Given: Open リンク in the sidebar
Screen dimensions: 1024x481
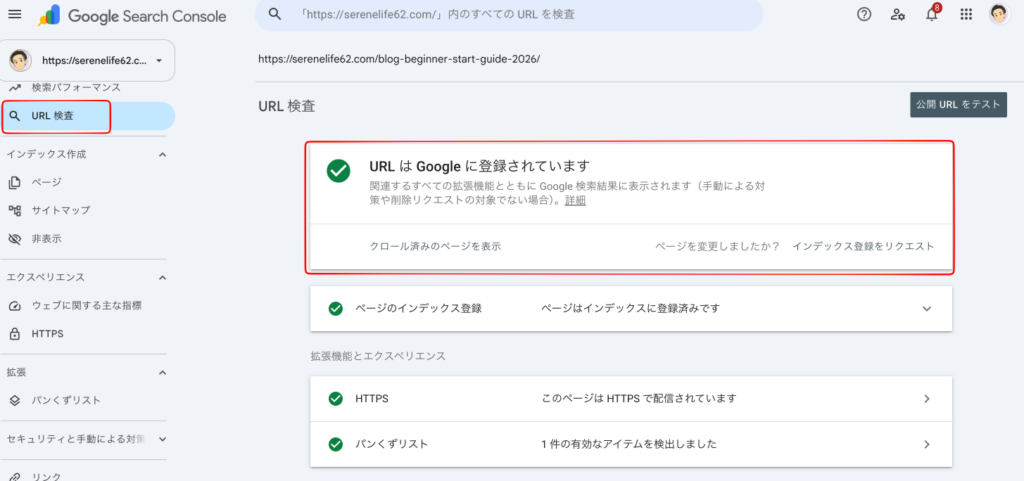Looking at the screenshot, I should [46, 476].
